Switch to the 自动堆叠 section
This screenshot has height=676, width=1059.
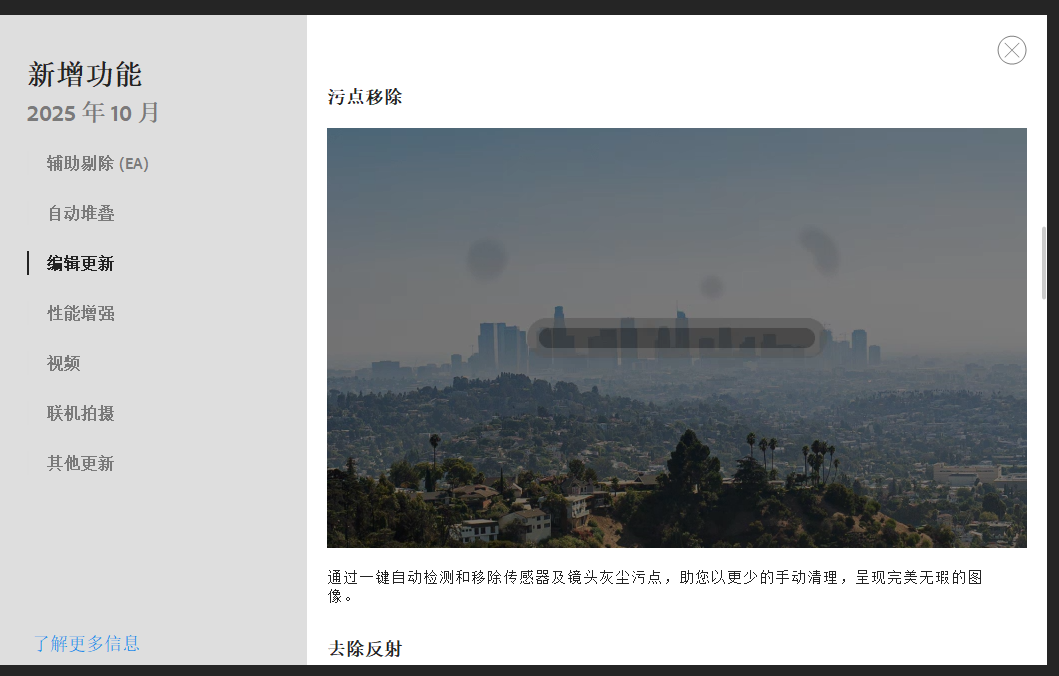pyautogui.click(x=80, y=214)
